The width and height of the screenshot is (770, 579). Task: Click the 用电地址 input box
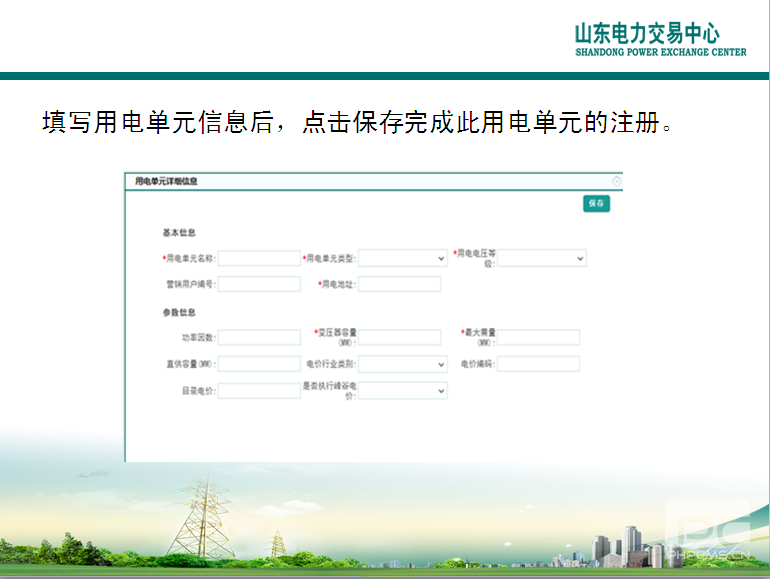pos(399,284)
